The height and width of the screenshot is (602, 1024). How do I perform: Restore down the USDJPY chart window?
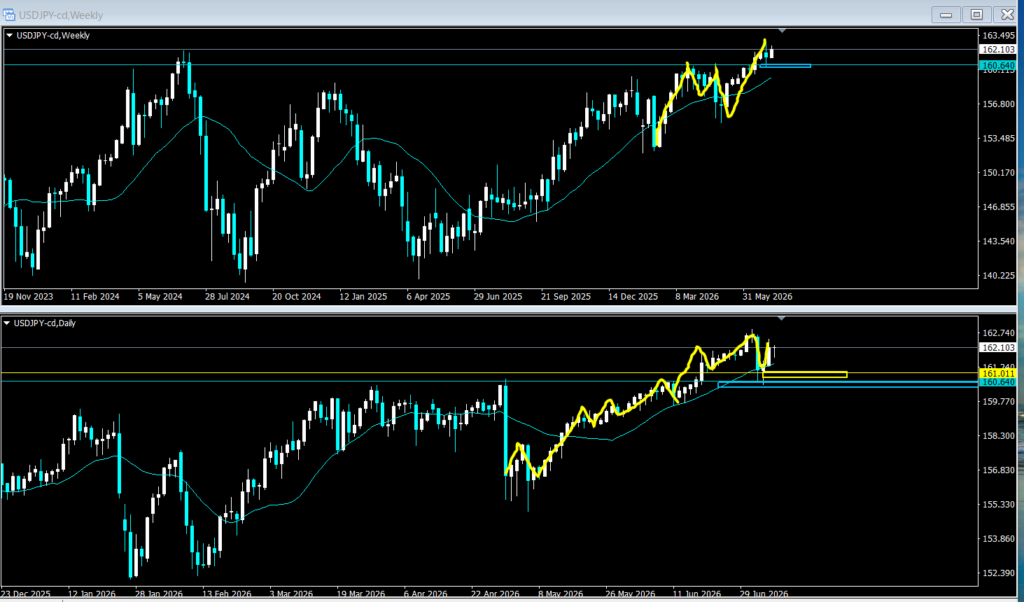point(976,14)
